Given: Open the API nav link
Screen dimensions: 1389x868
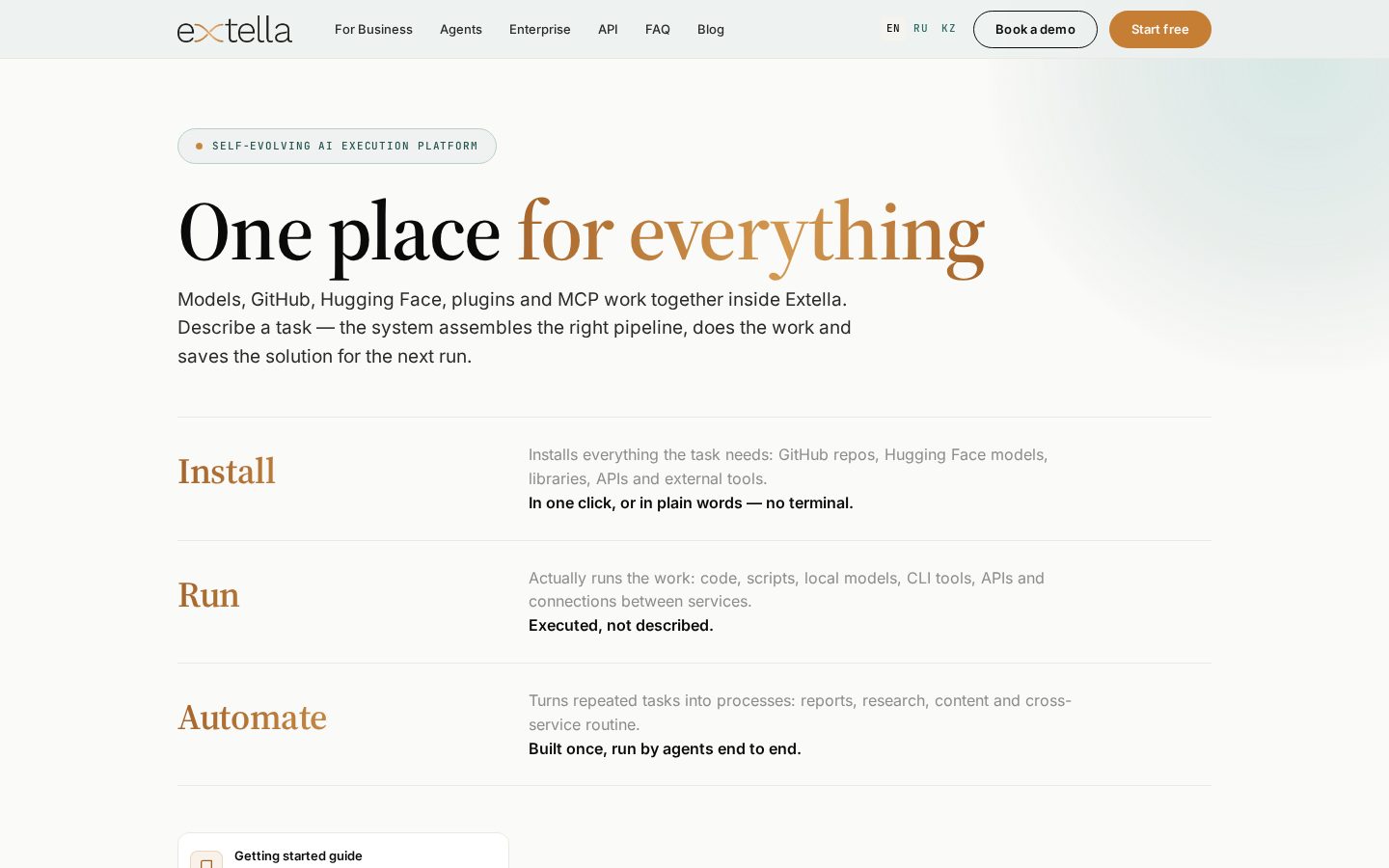Looking at the screenshot, I should (x=608, y=29).
